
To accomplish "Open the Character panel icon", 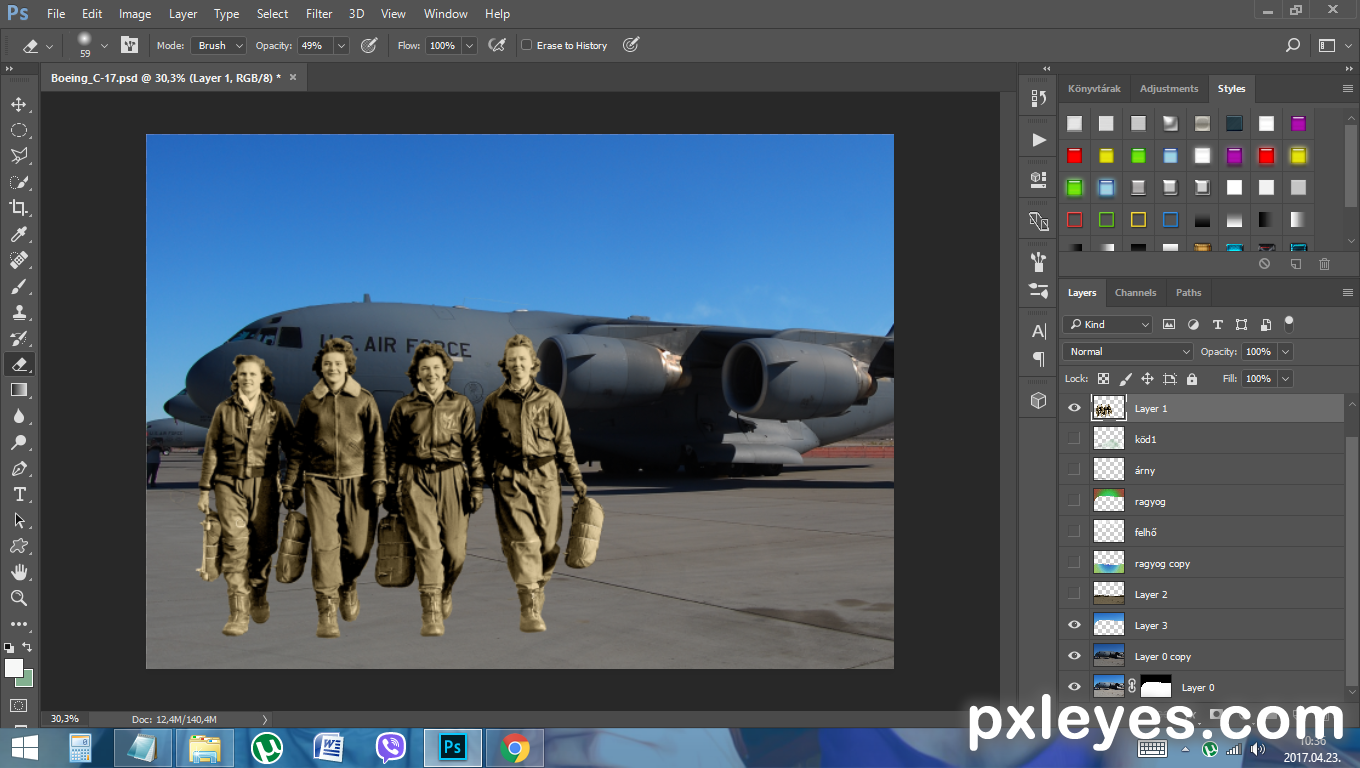I will point(1038,331).
